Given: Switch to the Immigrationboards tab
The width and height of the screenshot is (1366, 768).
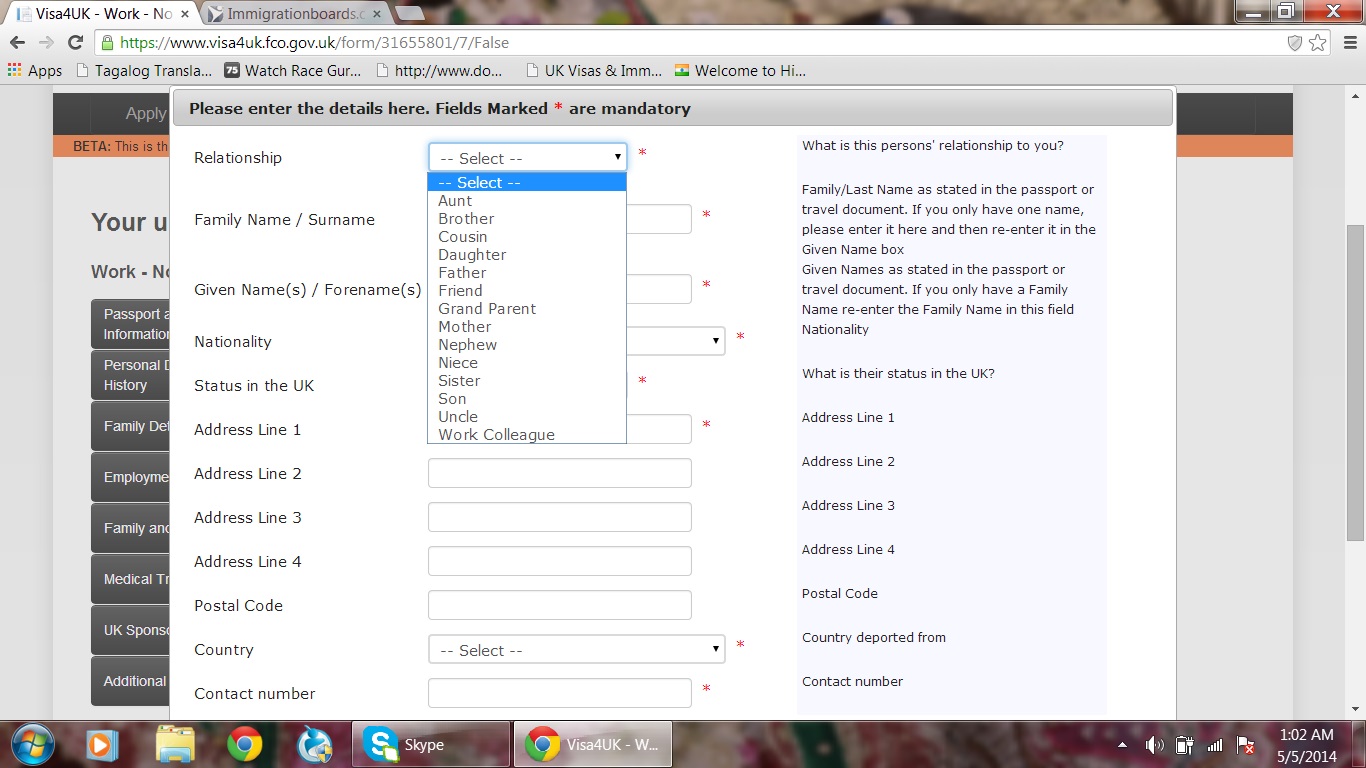Looking at the screenshot, I should click(290, 14).
